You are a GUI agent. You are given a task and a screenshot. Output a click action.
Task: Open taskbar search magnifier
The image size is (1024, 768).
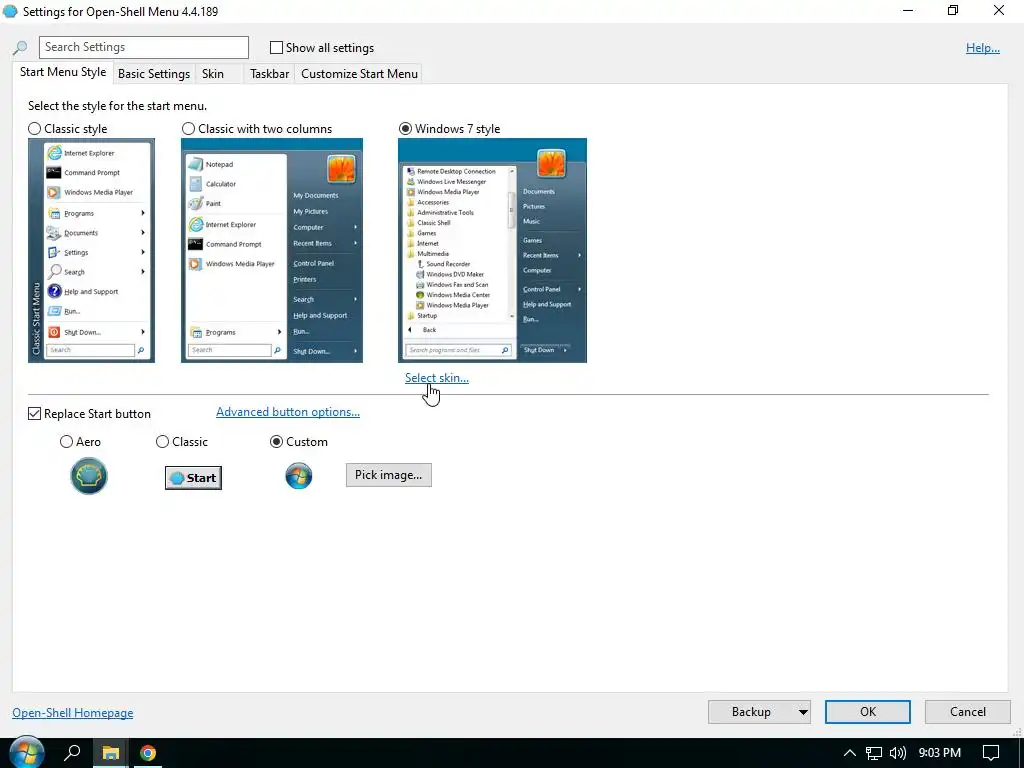coord(72,753)
